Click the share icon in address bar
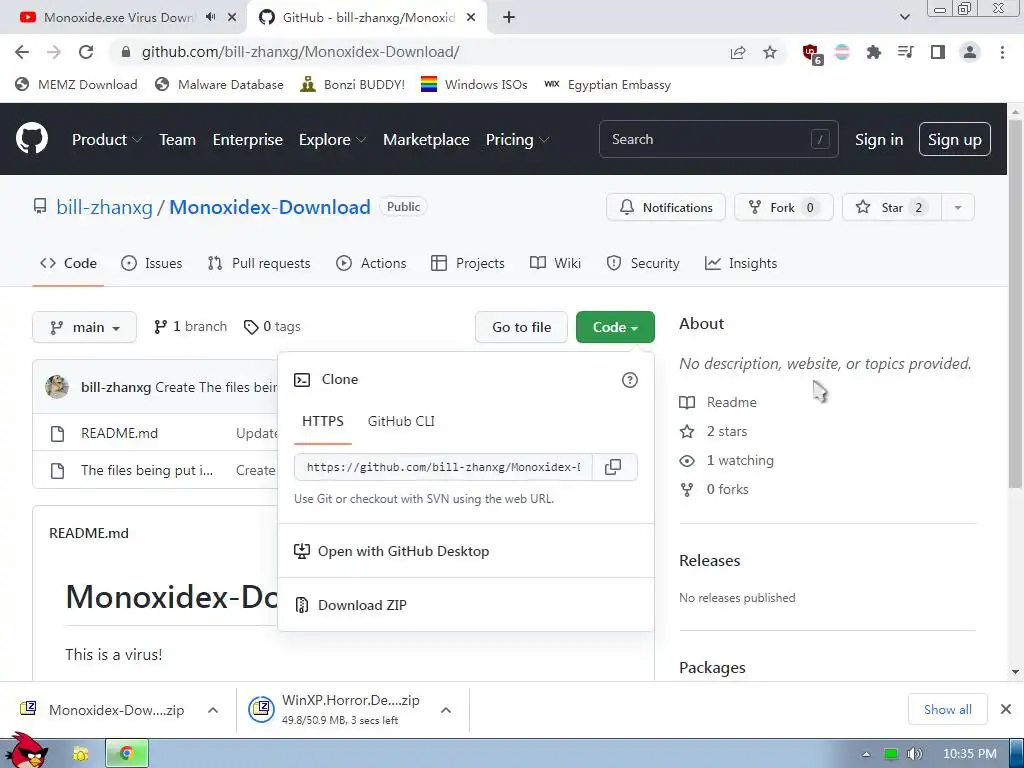The width and height of the screenshot is (1024, 768). 738,52
